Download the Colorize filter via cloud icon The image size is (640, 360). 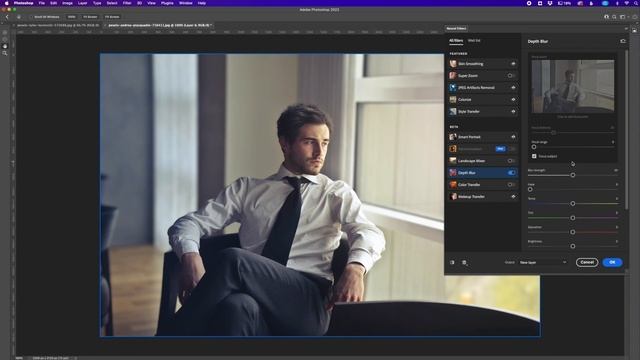pyautogui.click(x=513, y=99)
